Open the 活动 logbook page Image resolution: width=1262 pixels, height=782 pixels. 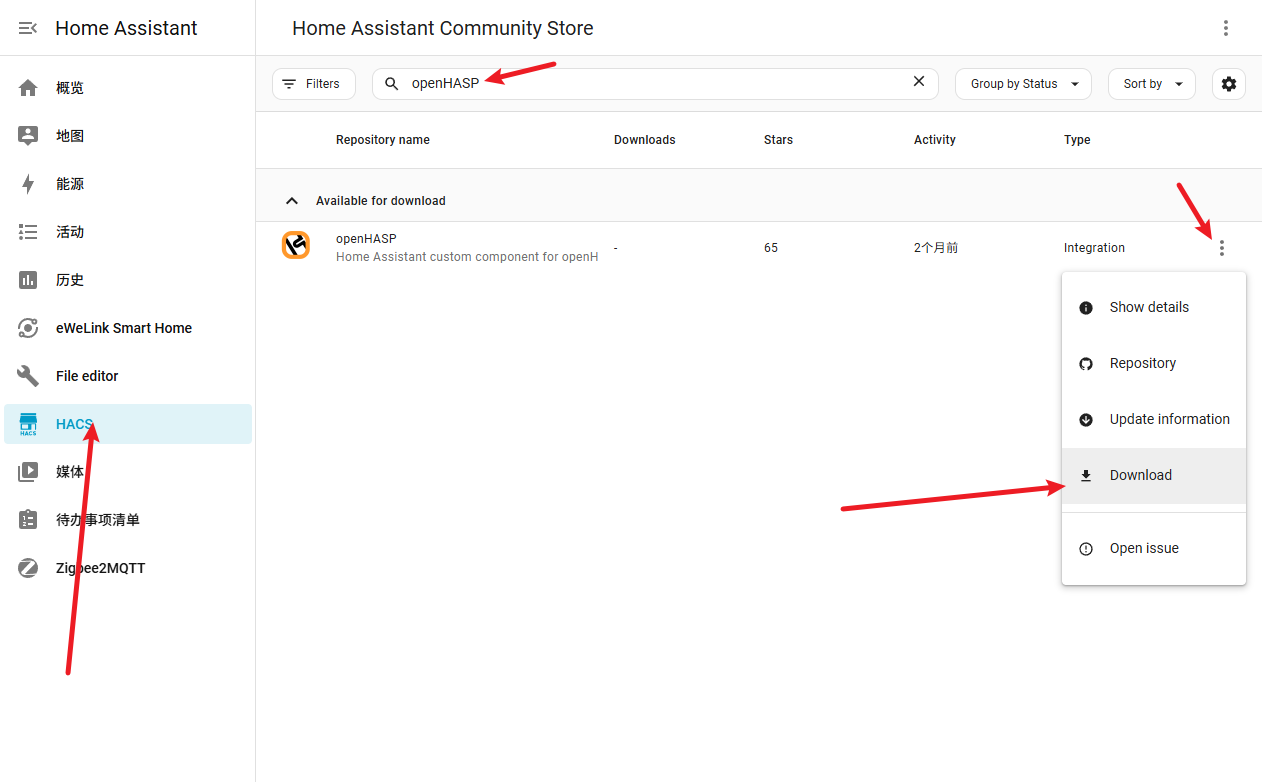coord(128,232)
